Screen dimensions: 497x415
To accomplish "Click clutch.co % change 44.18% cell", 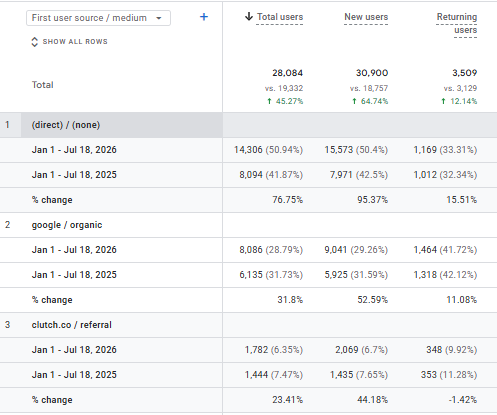I will pyautogui.click(x=372, y=400).
